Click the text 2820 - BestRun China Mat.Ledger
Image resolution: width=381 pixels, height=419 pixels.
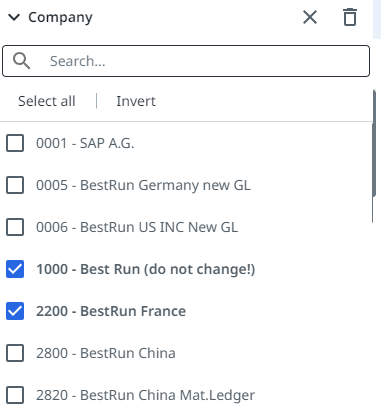pyautogui.click(x=145, y=395)
